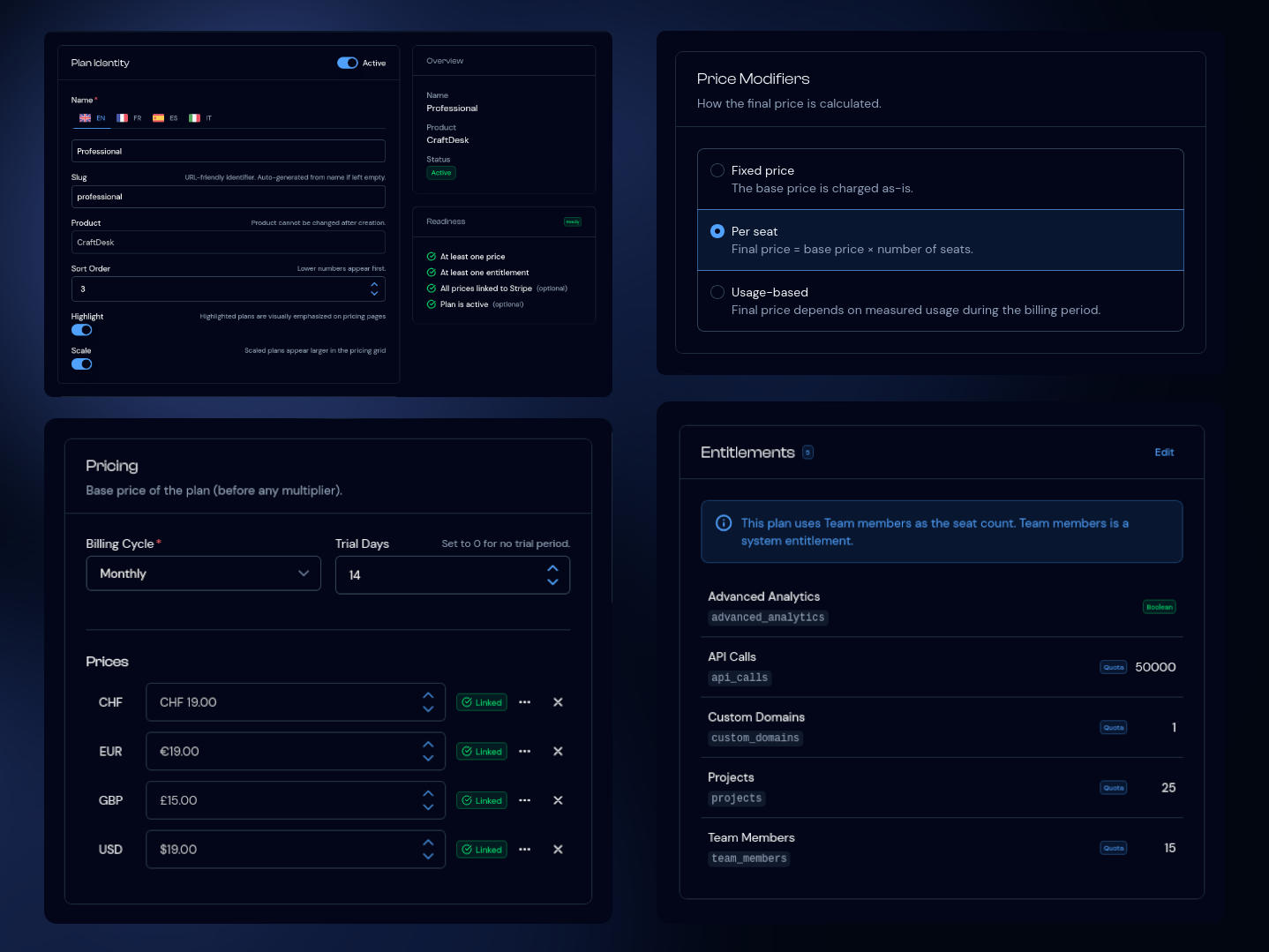Turn off the Scale toggle
The height and width of the screenshot is (952, 1269).
82,364
